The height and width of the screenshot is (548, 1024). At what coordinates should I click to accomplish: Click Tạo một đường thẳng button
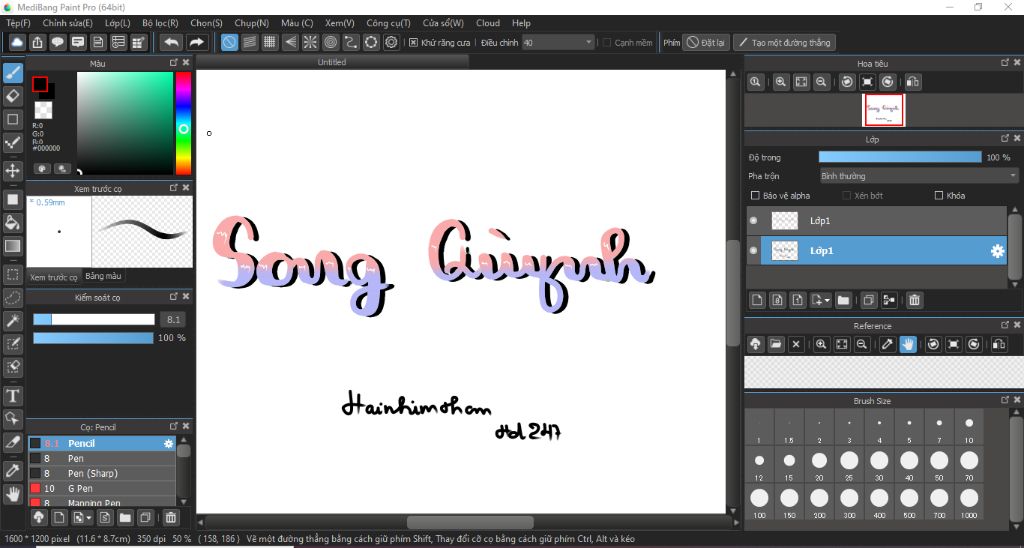coord(784,42)
